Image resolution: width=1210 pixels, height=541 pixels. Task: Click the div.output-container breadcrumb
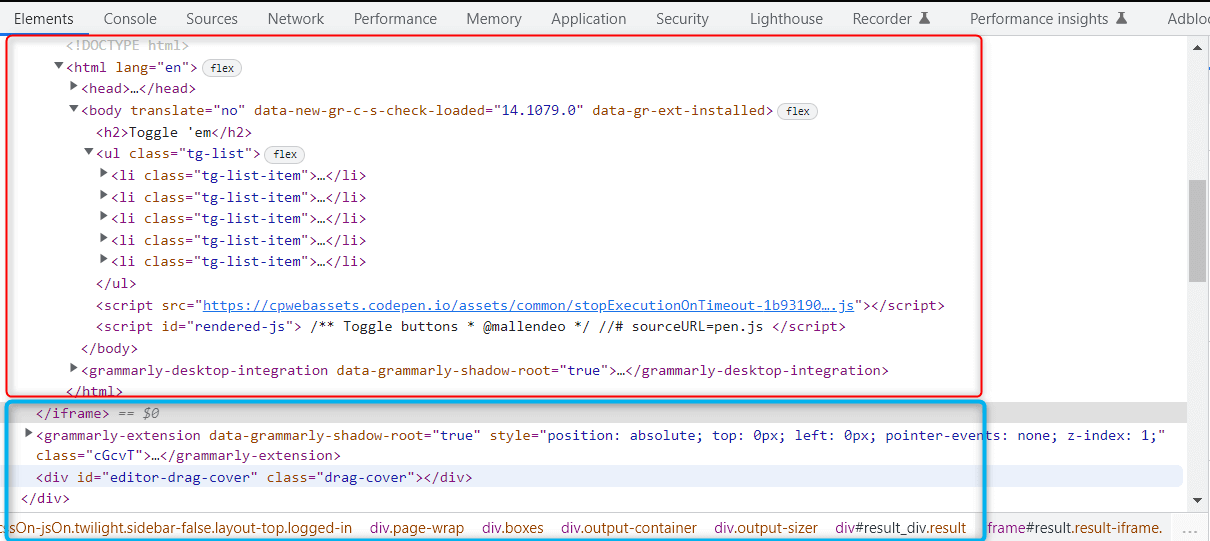tap(629, 528)
